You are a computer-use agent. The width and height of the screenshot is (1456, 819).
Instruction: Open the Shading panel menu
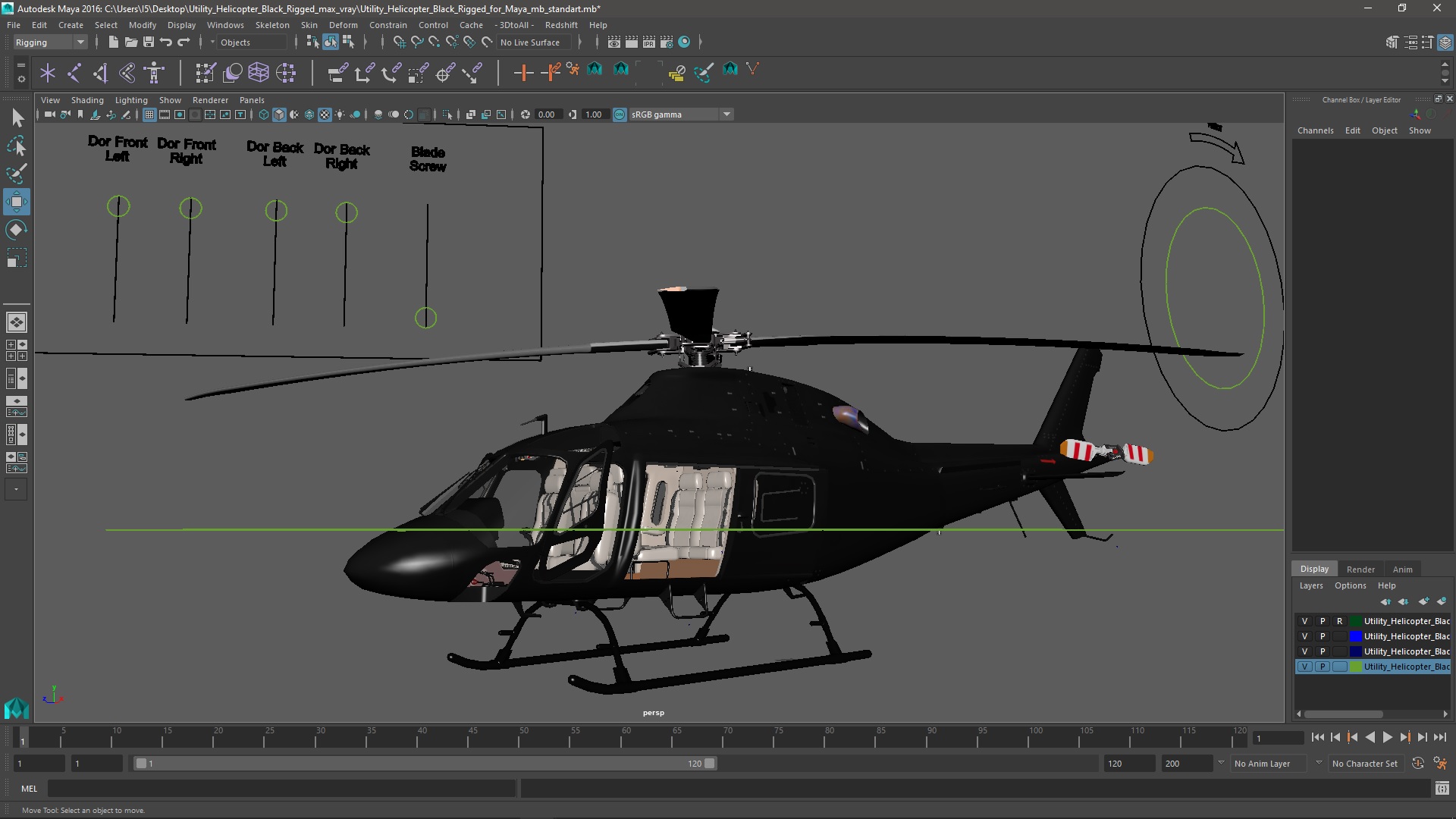87,100
